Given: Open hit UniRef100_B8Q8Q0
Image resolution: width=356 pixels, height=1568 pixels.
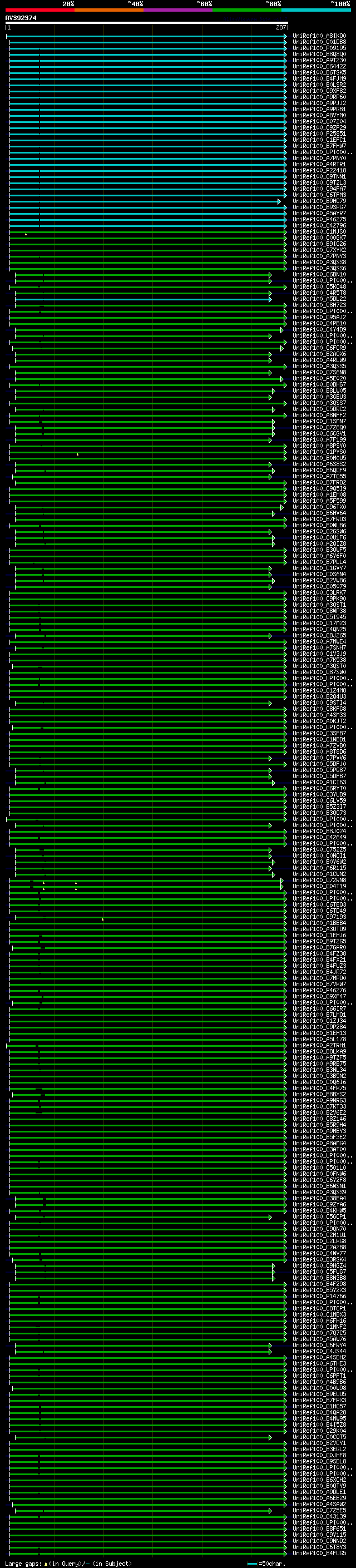Looking at the screenshot, I should coord(319,54).
